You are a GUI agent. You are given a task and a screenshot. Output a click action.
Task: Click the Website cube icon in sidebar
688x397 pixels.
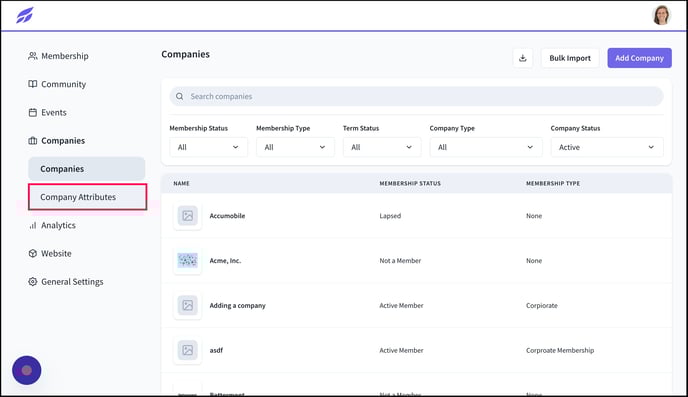[32, 253]
